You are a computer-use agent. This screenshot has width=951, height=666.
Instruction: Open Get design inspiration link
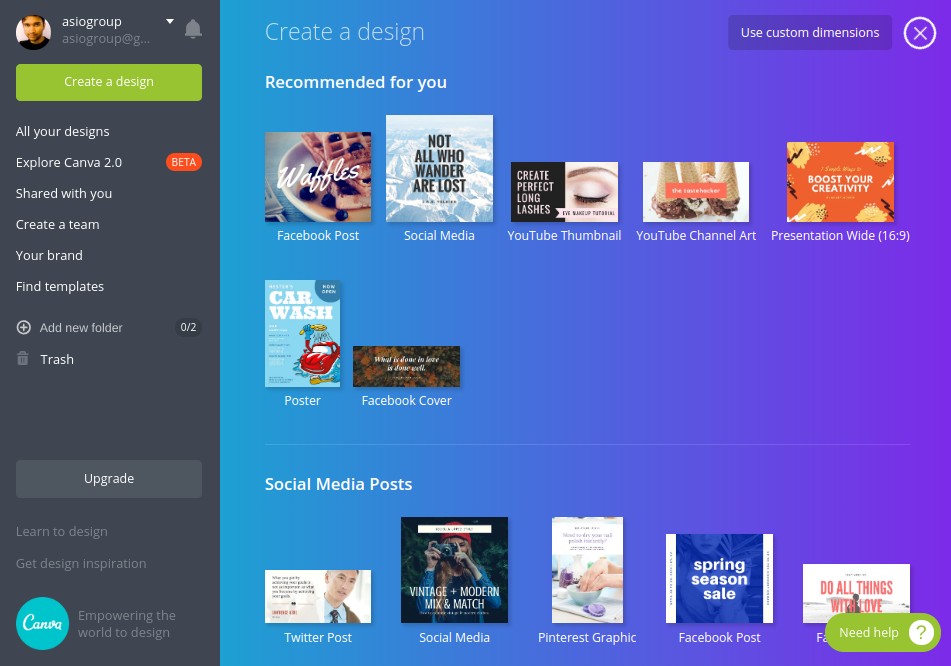[81, 563]
